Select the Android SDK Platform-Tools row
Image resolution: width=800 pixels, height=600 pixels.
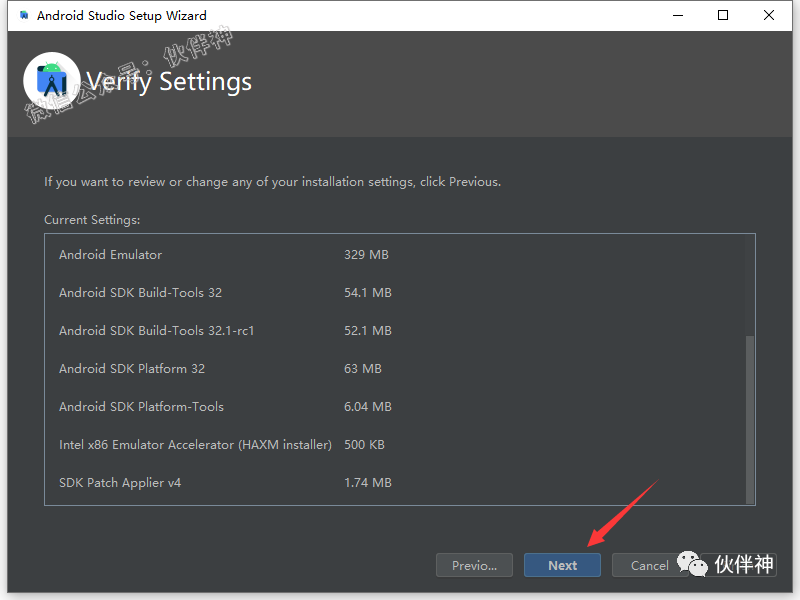[394, 407]
